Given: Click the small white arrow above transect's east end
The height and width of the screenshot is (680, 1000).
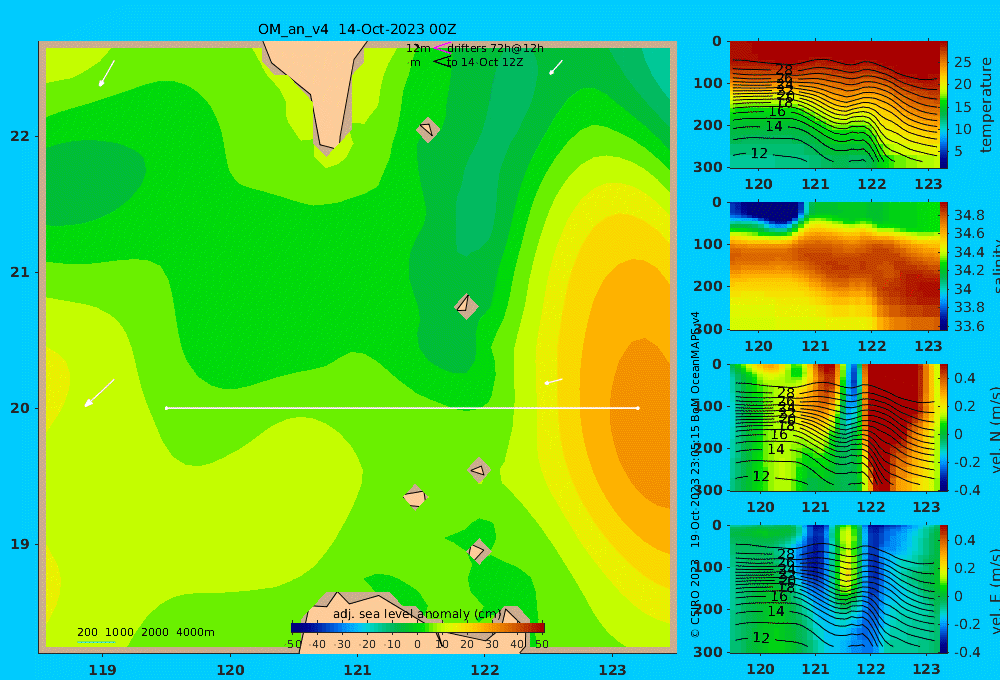Looking at the screenshot, I should pos(554,381).
